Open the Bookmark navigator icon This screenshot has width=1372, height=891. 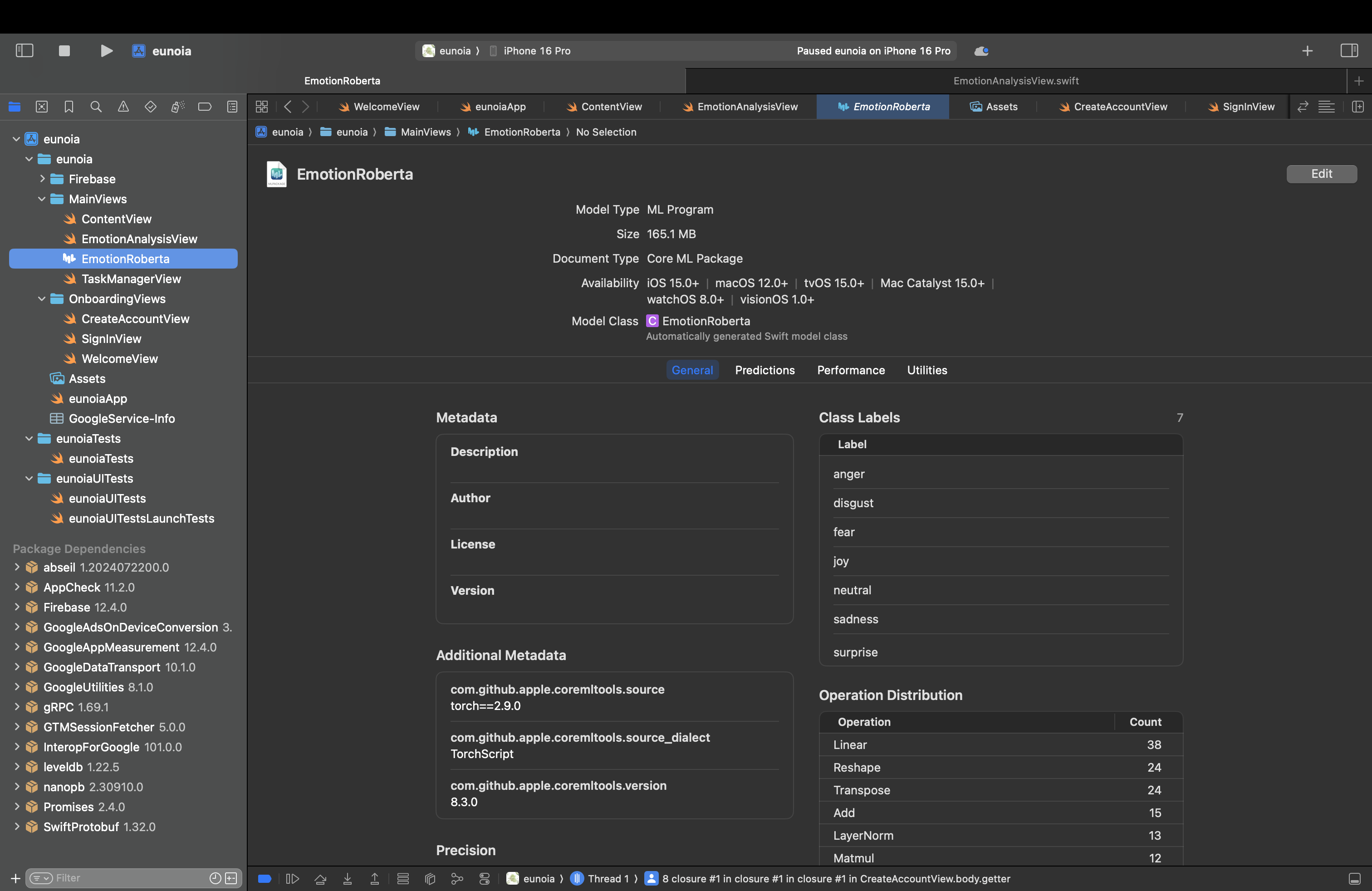69,107
